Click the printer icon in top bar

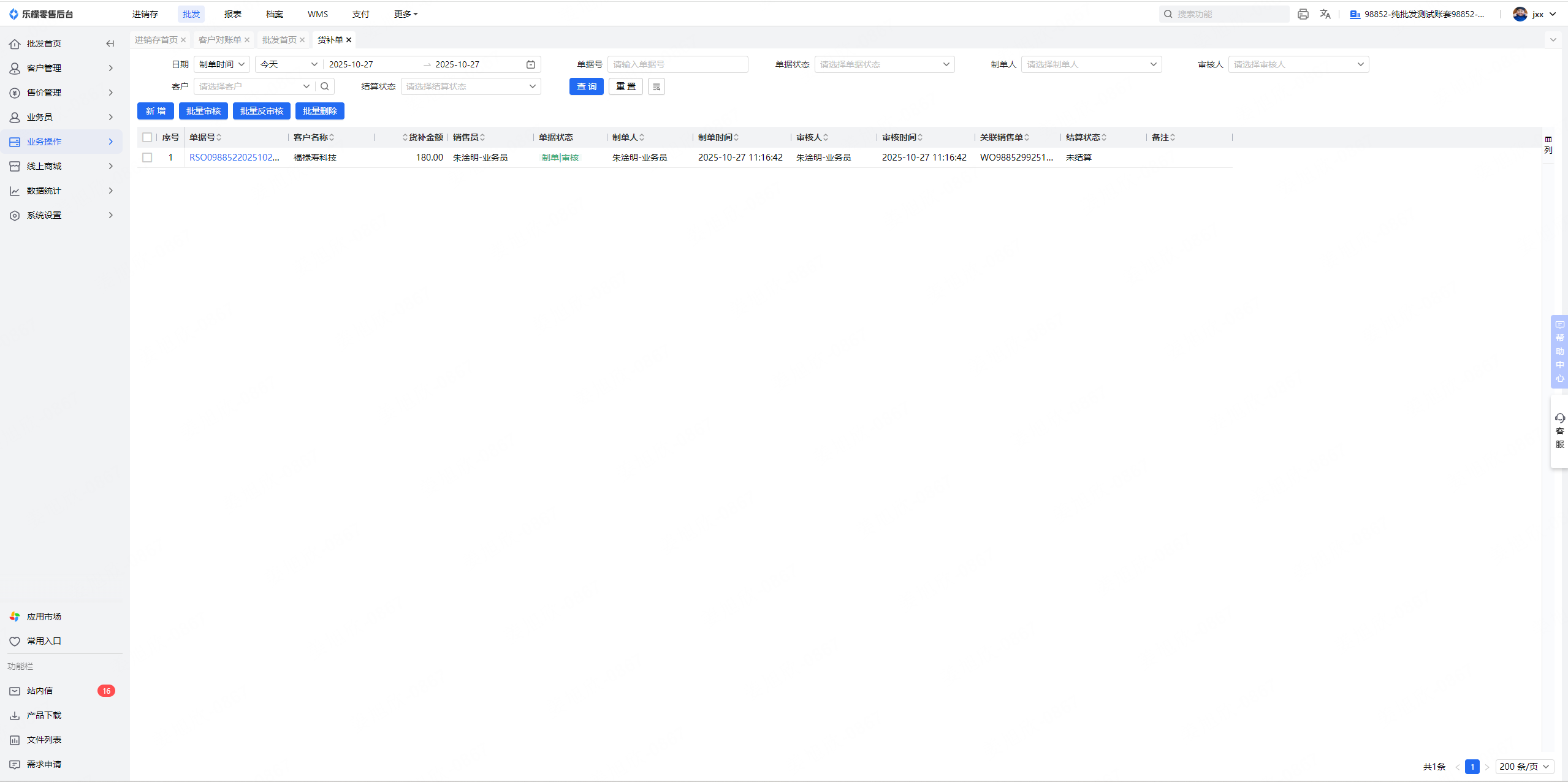[1303, 14]
